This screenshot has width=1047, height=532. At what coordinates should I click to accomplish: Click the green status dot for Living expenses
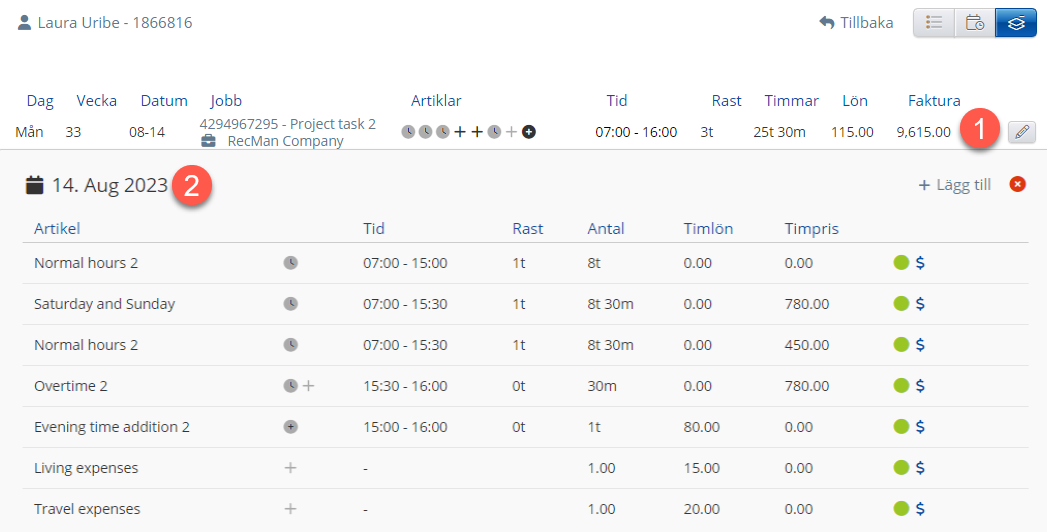coord(901,468)
